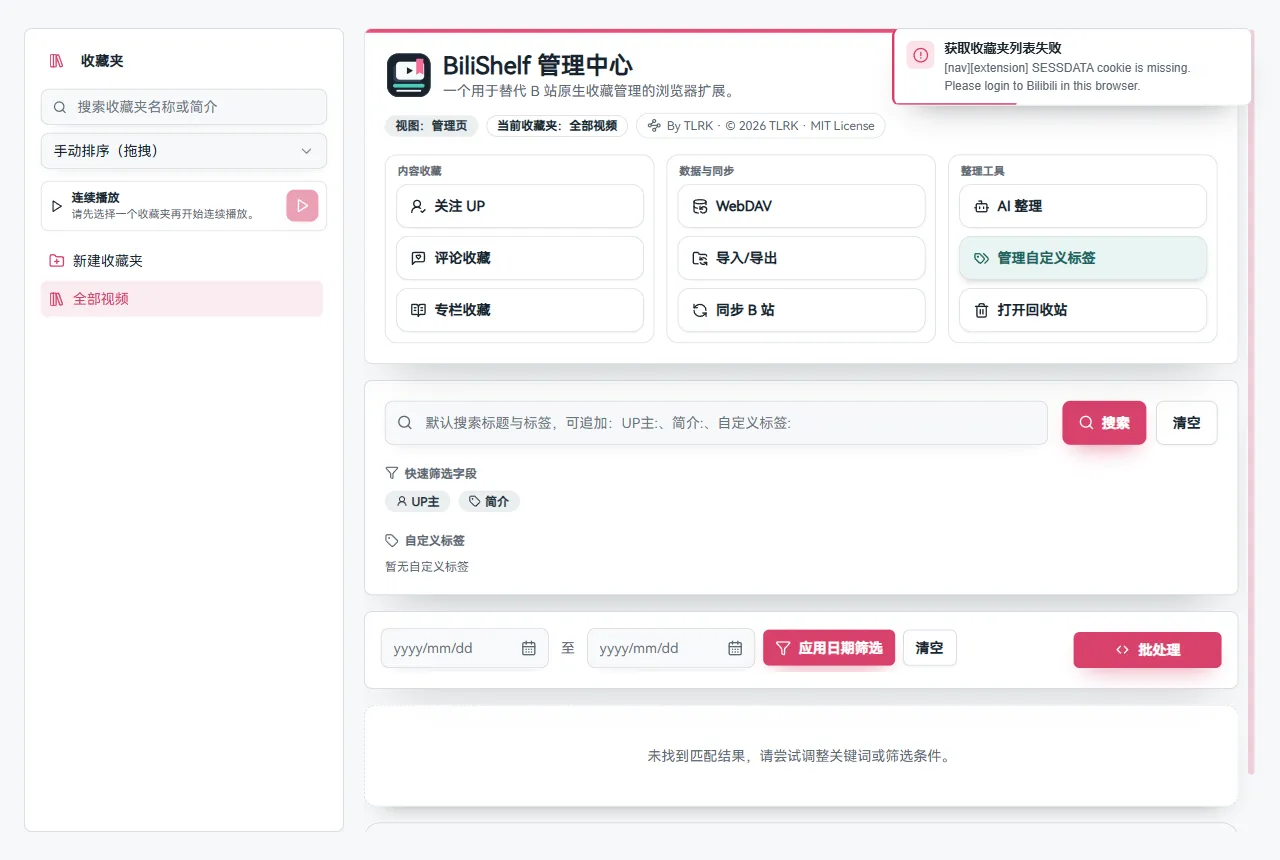Open the 关注 UP panel
The image size is (1280, 860).
[520, 206]
